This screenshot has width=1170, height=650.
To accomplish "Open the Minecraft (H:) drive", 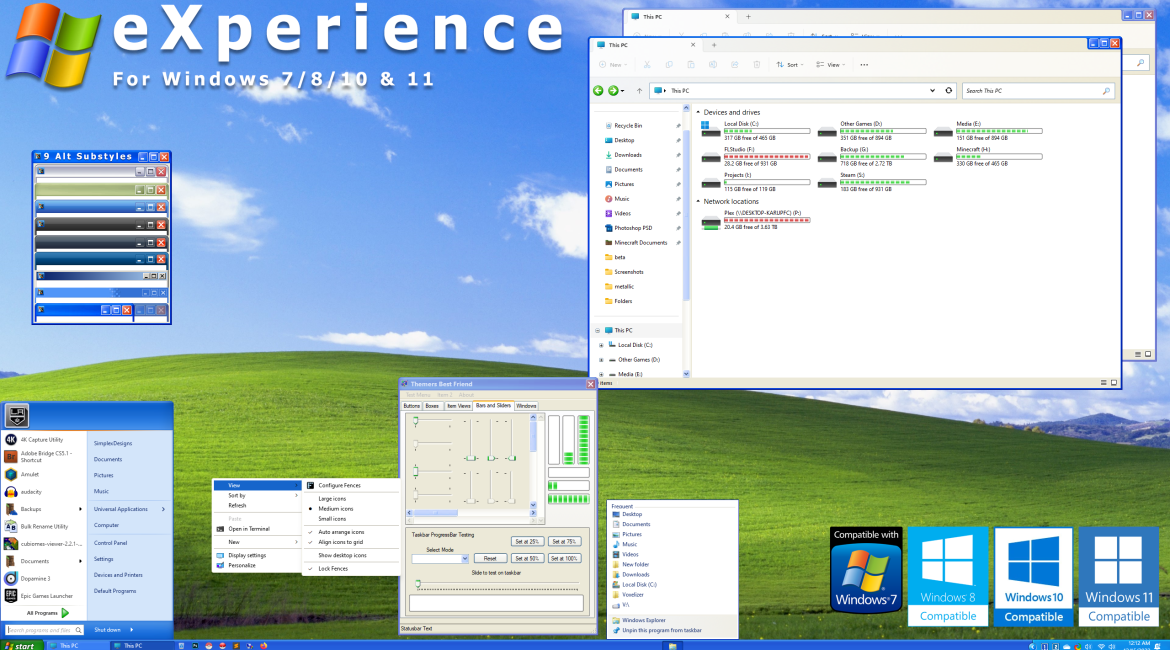I will (973, 149).
